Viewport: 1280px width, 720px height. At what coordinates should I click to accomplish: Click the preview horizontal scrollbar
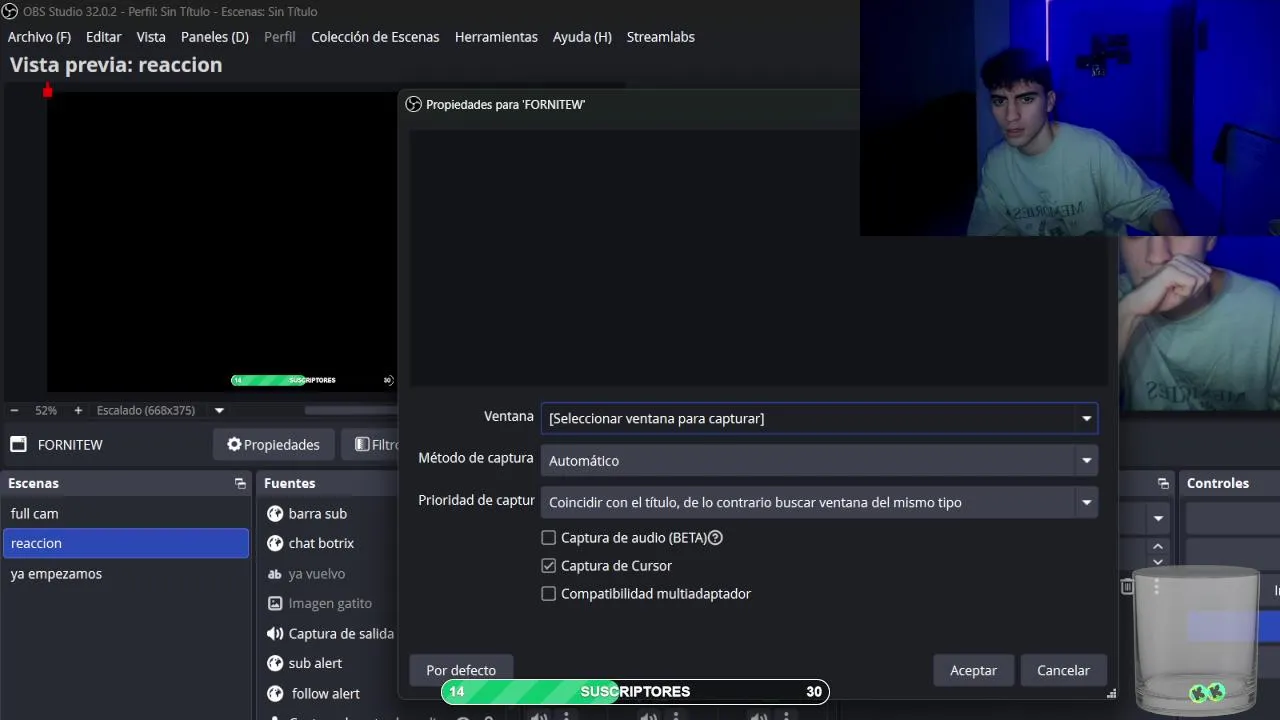click(350, 410)
